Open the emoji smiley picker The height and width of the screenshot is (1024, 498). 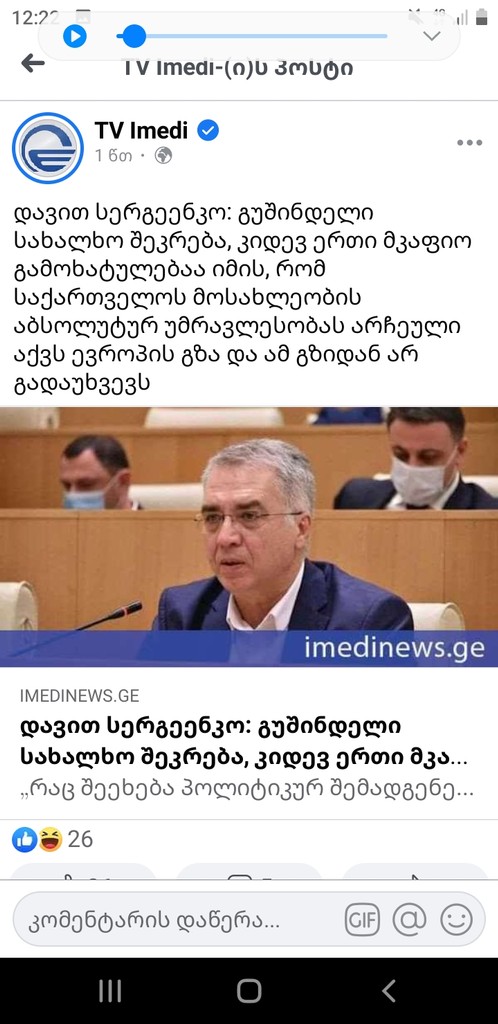tap(456, 920)
